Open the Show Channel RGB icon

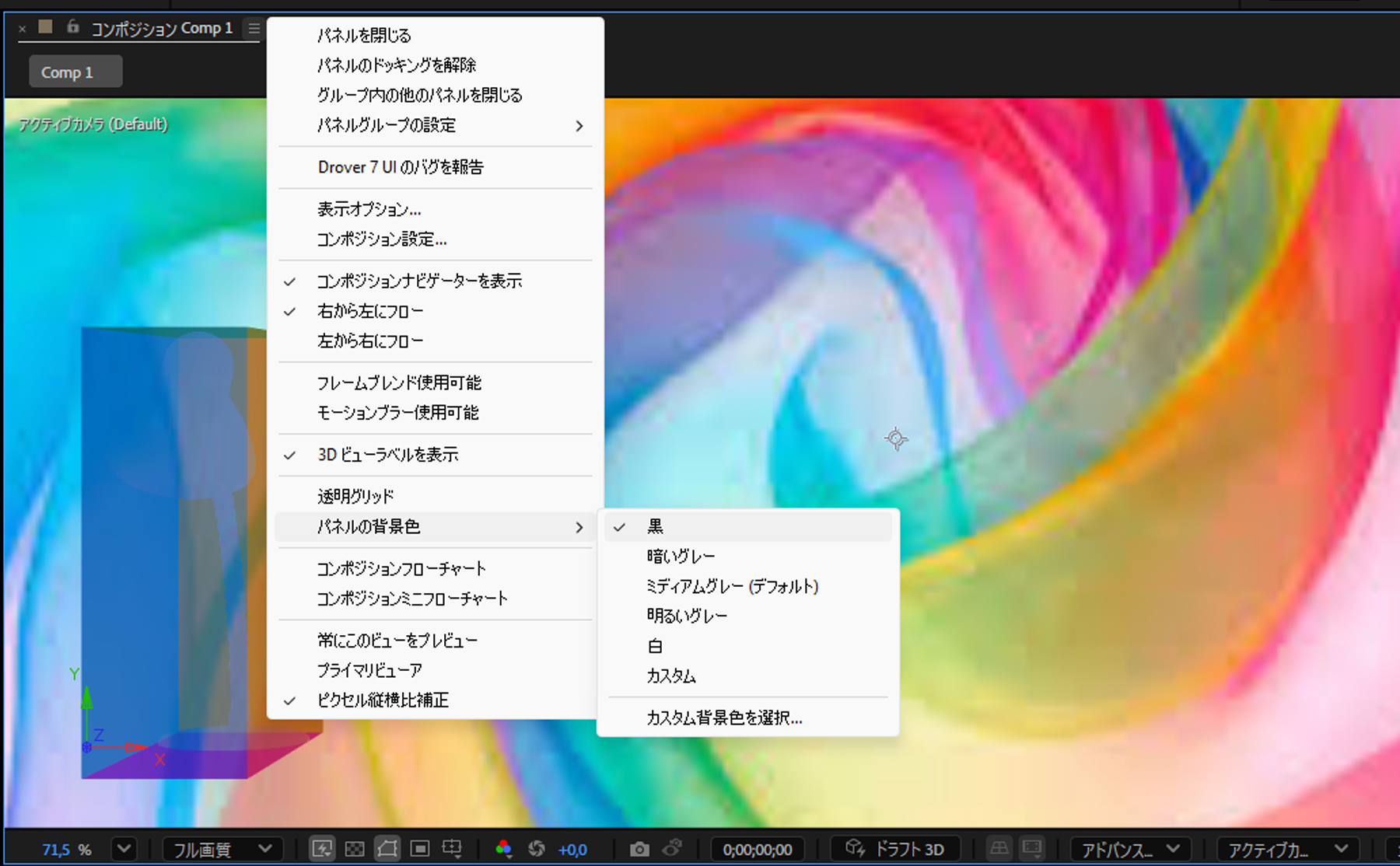point(505,848)
